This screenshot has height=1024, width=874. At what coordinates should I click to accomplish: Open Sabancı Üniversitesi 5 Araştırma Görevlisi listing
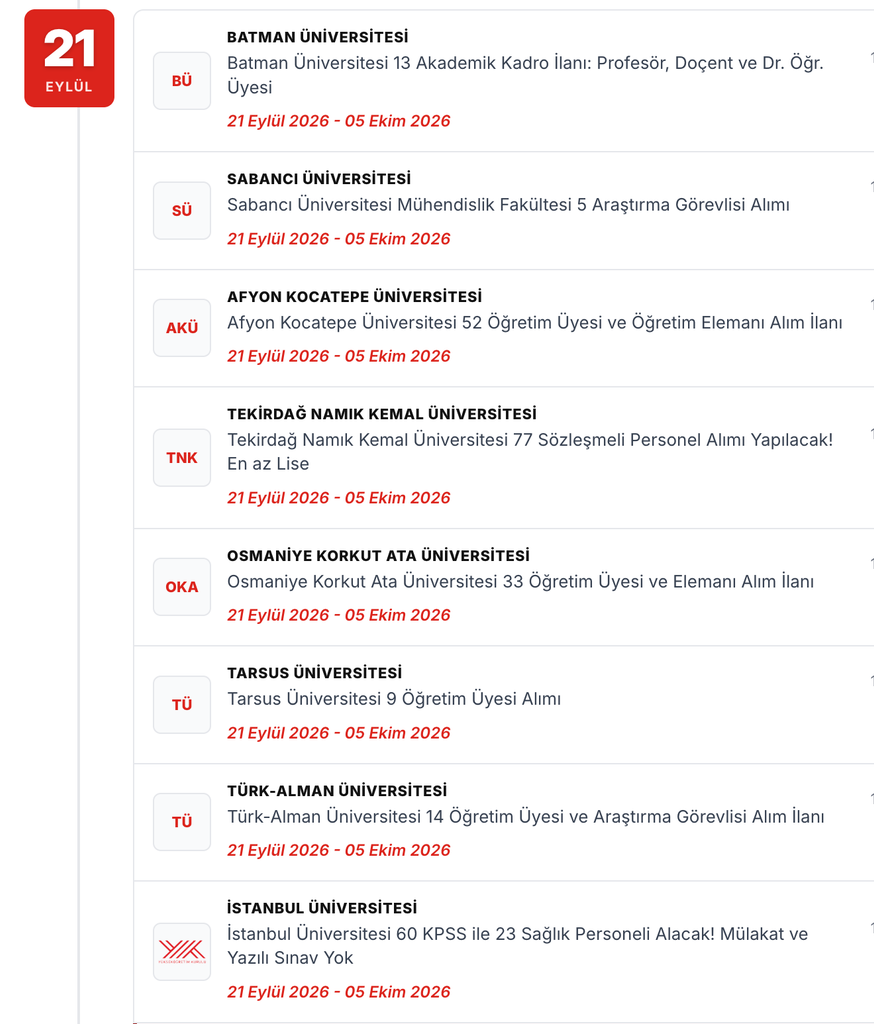click(x=508, y=205)
